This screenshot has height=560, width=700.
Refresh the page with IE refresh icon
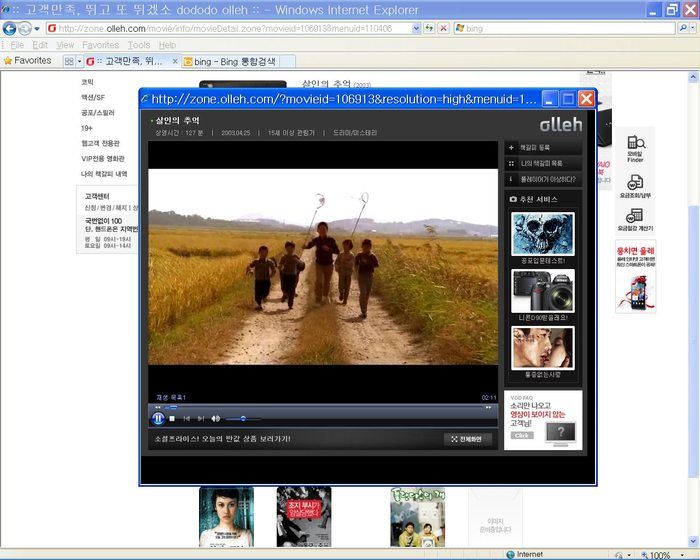click(x=429, y=29)
